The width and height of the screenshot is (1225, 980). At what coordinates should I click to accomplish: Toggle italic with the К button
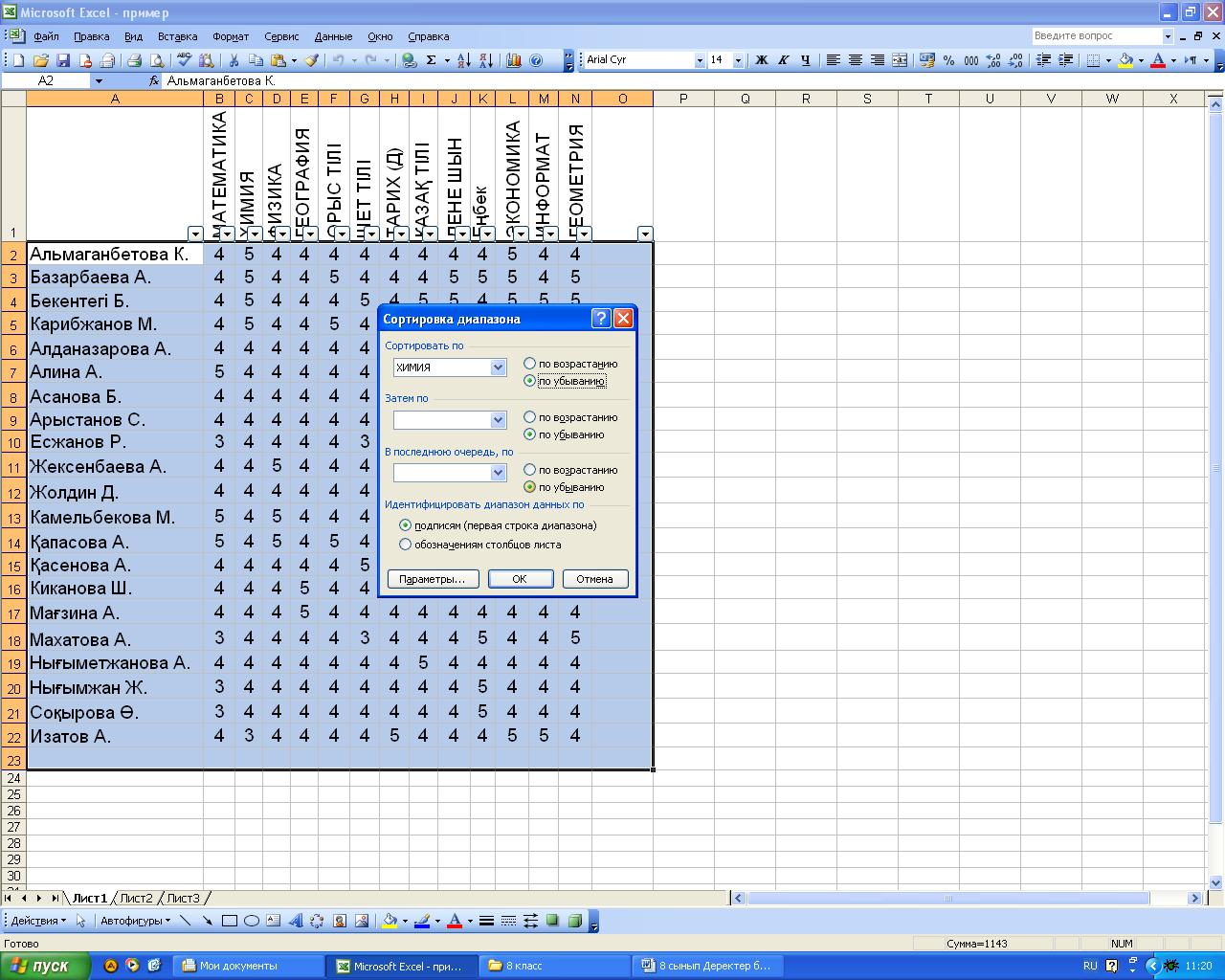(784, 60)
